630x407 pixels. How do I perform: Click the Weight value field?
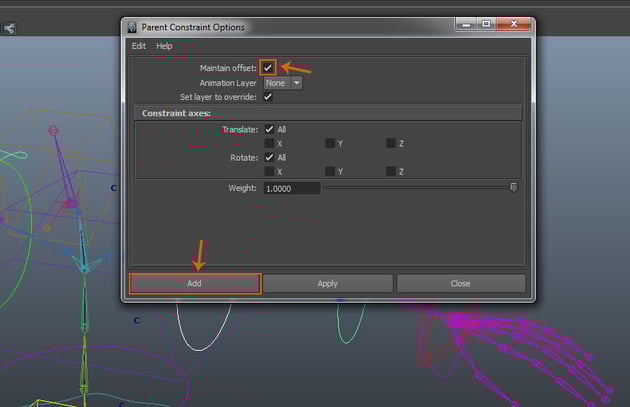[292, 188]
